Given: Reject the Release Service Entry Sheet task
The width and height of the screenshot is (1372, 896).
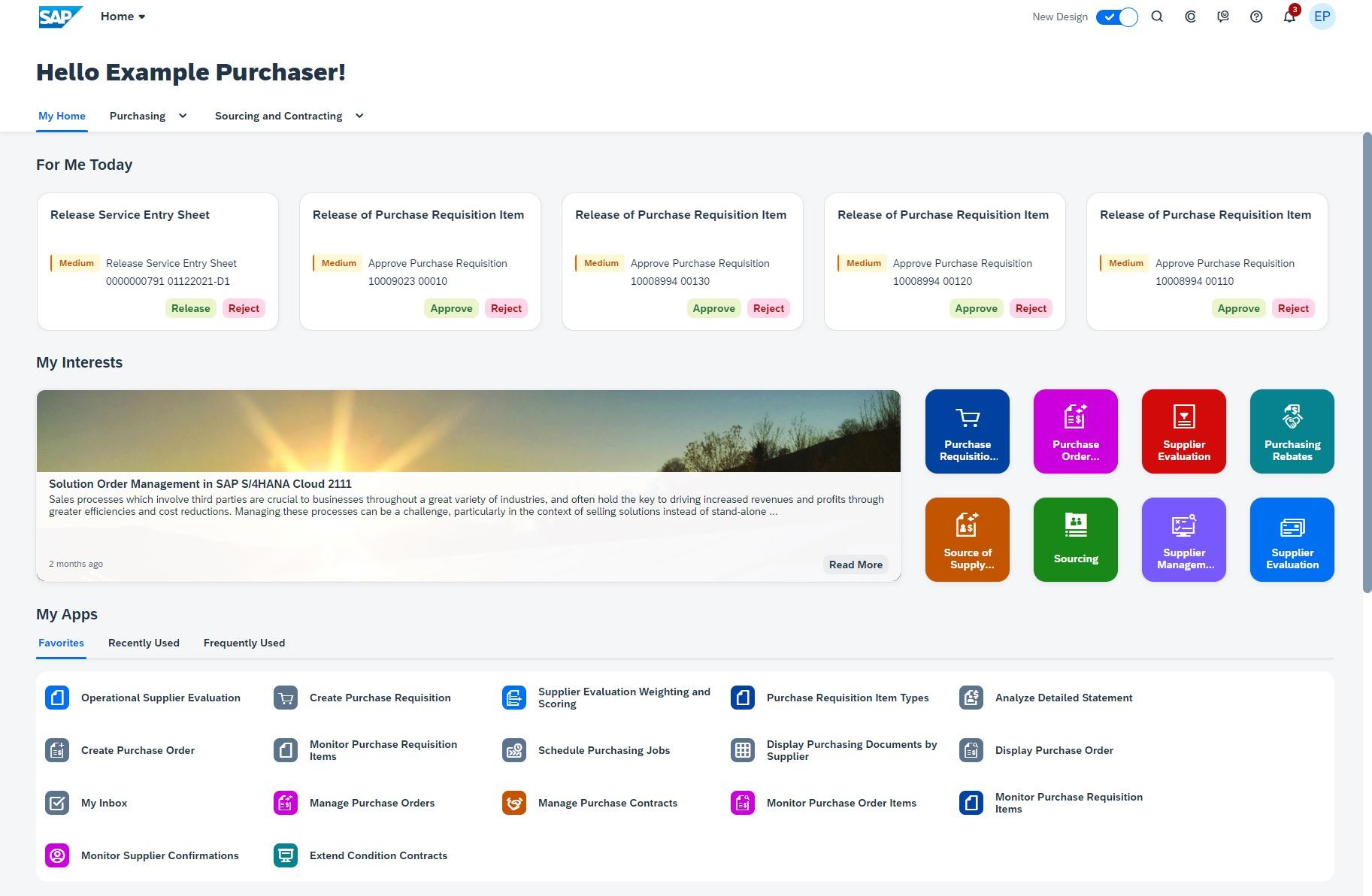Looking at the screenshot, I should [x=244, y=308].
